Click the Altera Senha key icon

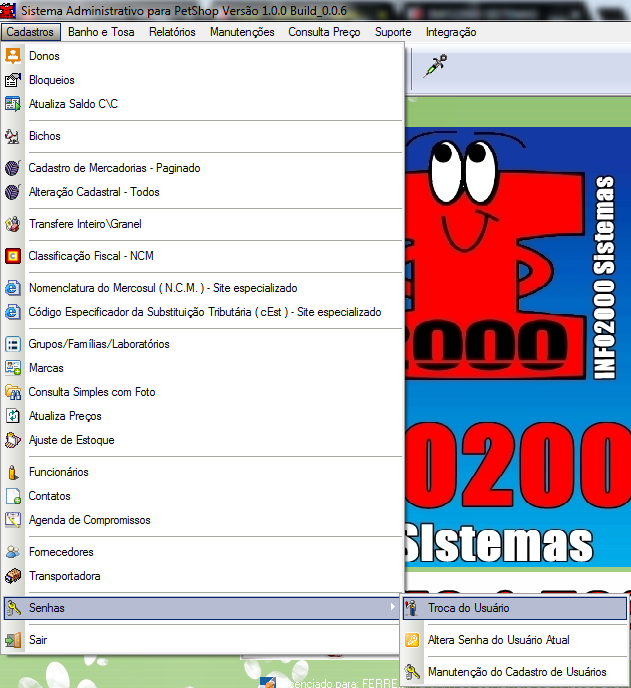tap(412, 640)
